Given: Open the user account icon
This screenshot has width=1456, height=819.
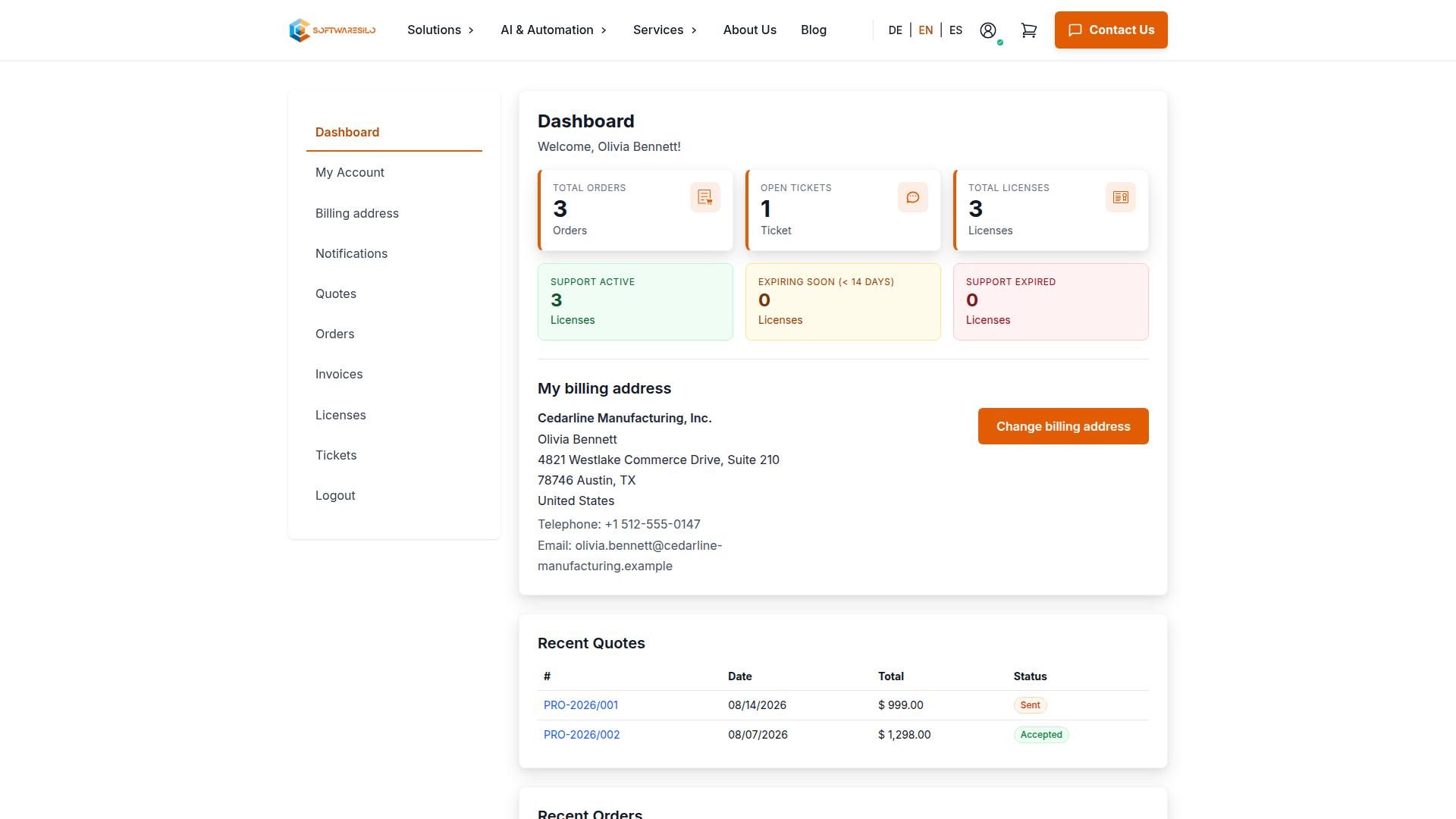Looking at the screenshot, I should [x=988, y=30].
